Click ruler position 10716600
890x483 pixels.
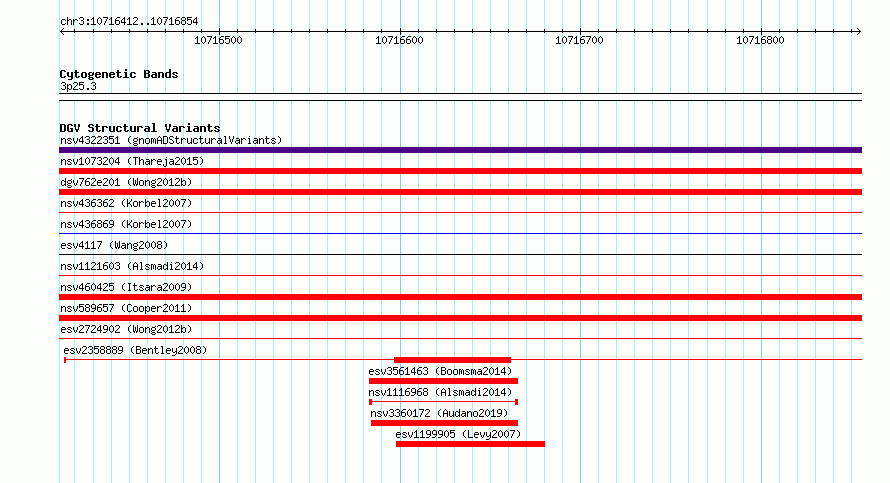[x=400, y=40]
